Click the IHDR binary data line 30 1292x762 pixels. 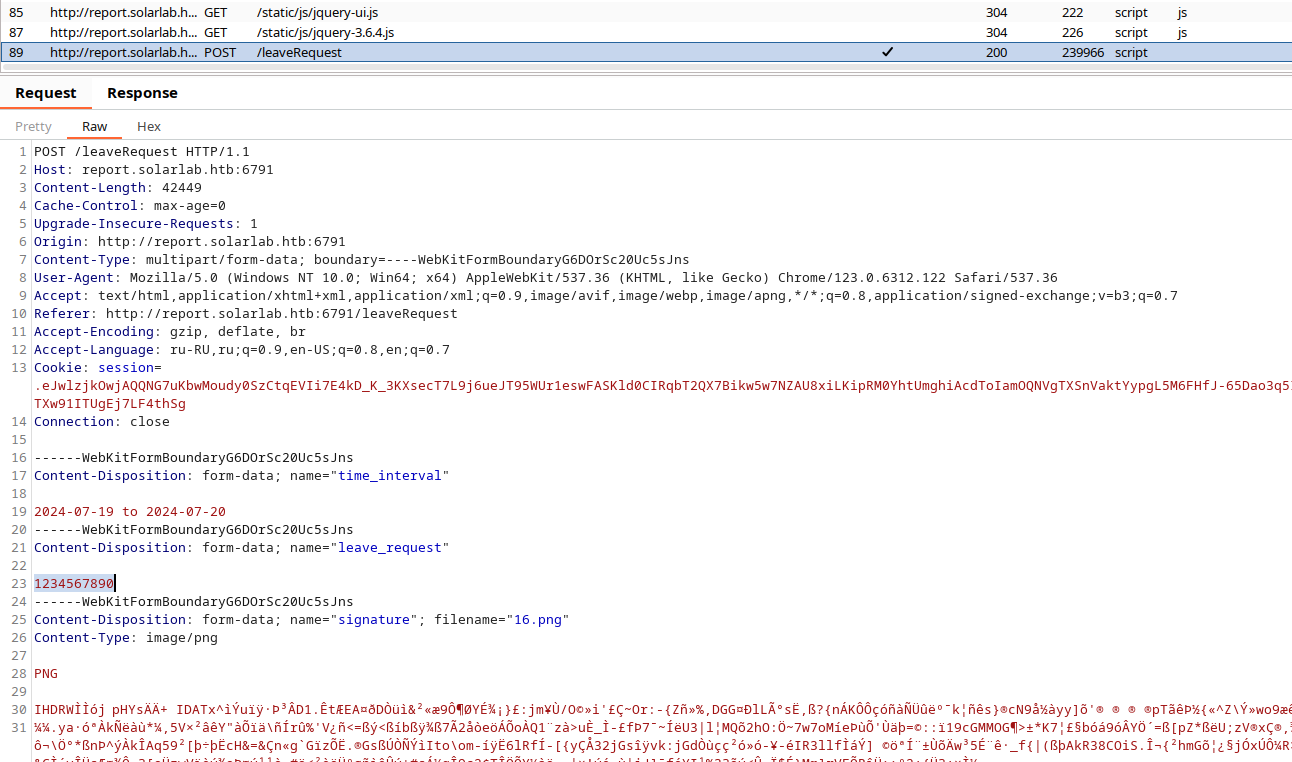(663, 710)
